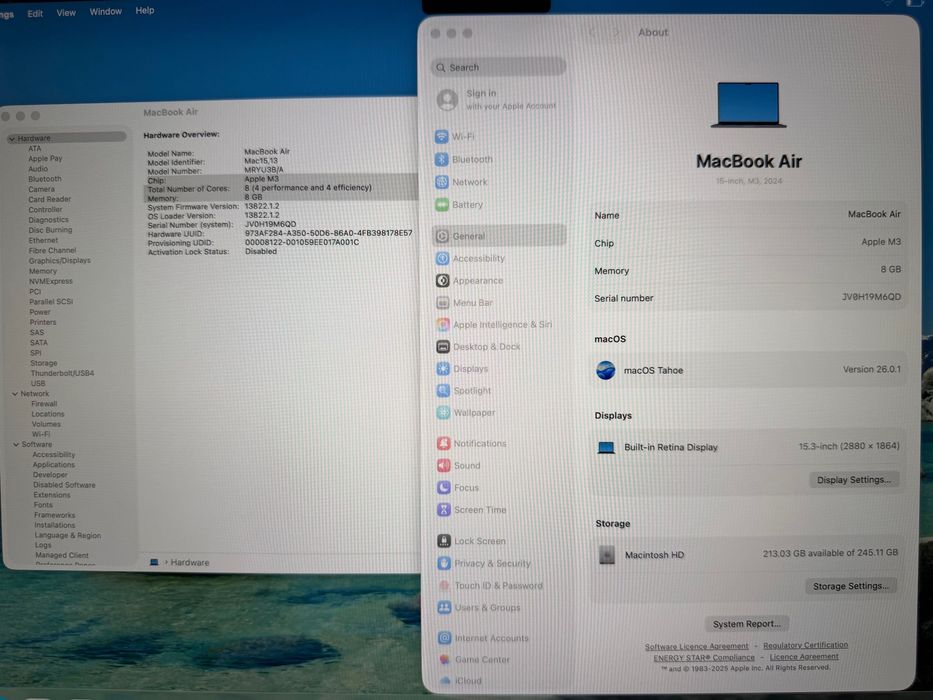Open Regulatory Certification link
This screenshot has width=933, height=700.
coord(805,645)
